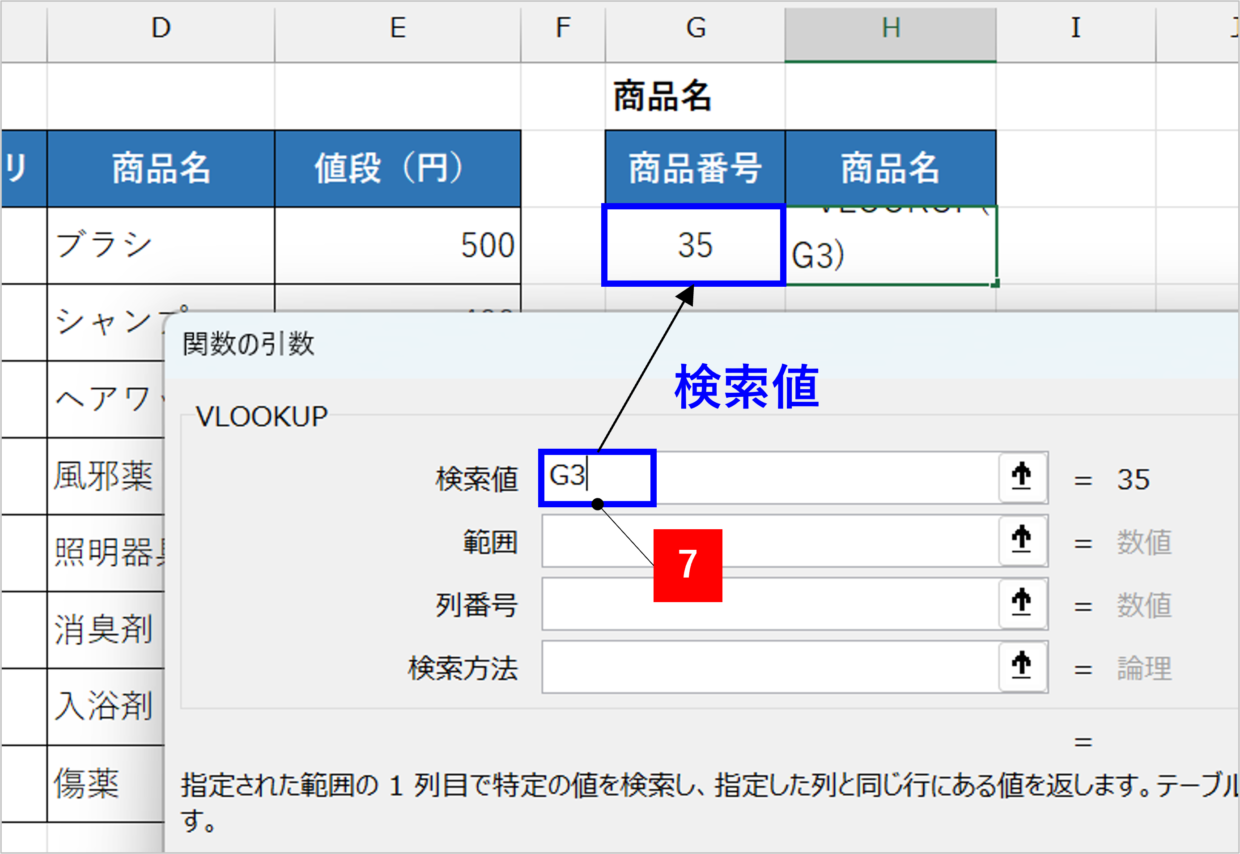Click the cell showing the VLOOKUP formula
Screen dimensions: 1240x854
(890, 246)
